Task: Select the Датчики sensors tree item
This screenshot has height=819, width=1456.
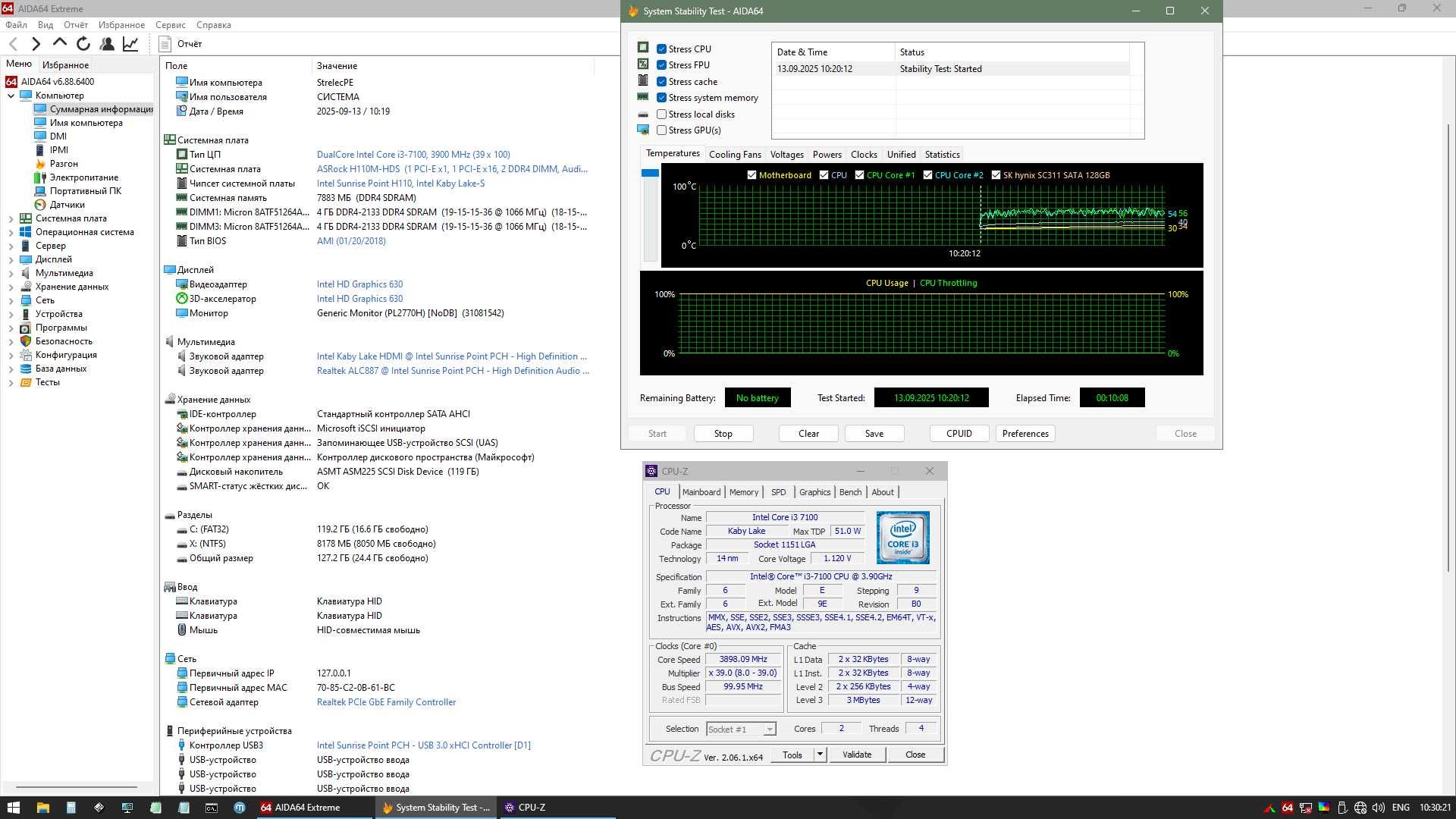Action: [67, 205]
